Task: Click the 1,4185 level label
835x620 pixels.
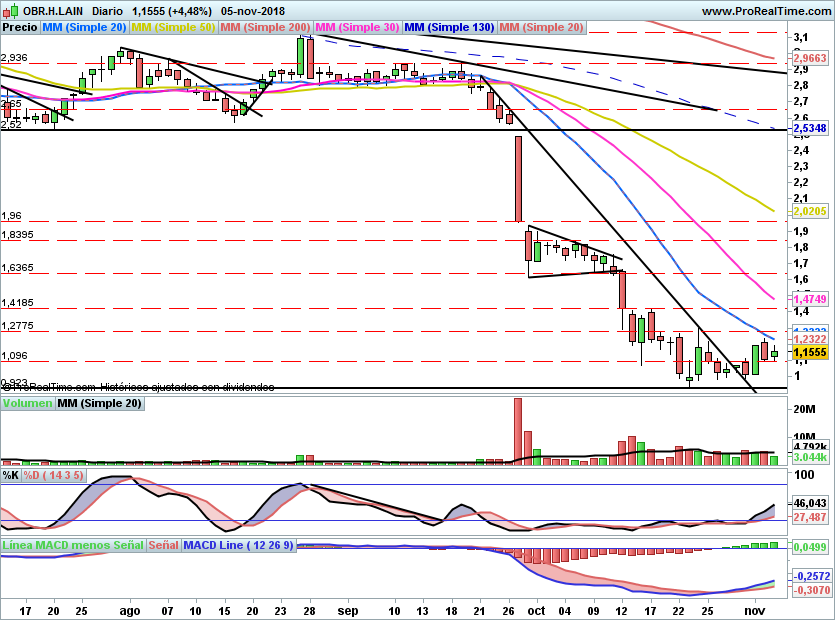Action: [17, 303]
